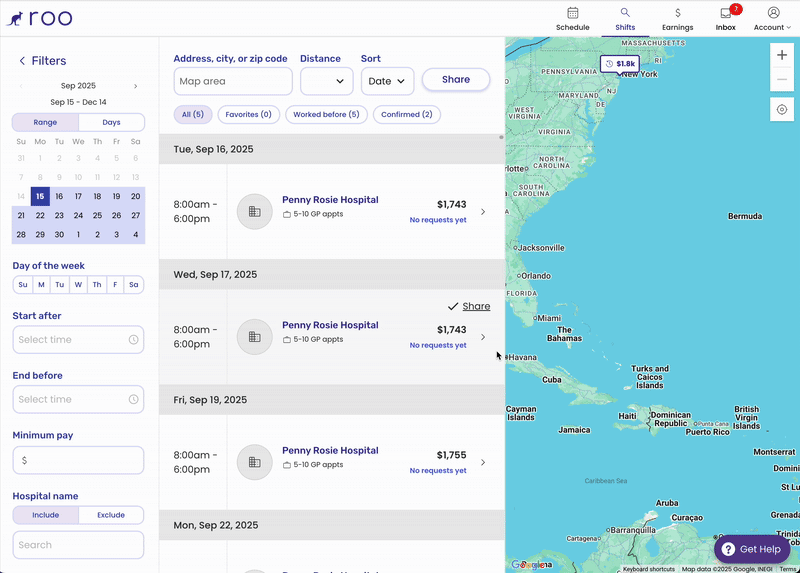Select Exclude for hospital name
This screenshot has width=800, height=573.
111,515
